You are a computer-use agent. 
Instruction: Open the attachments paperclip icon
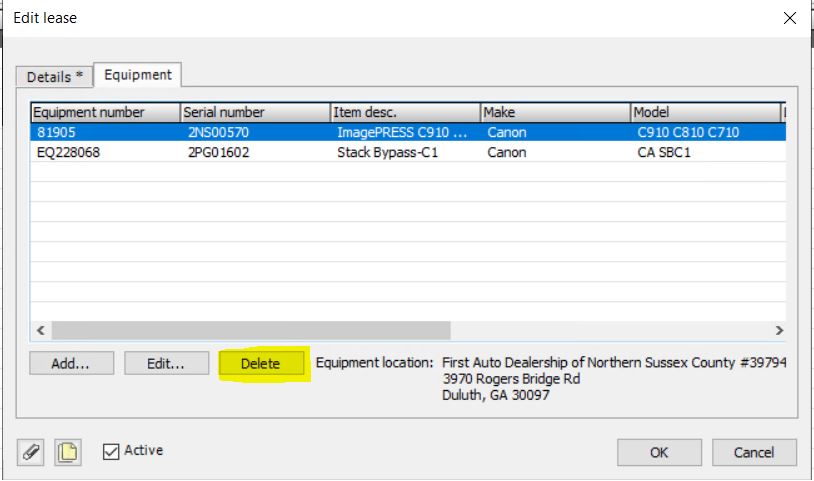click(x=30, y=452)
